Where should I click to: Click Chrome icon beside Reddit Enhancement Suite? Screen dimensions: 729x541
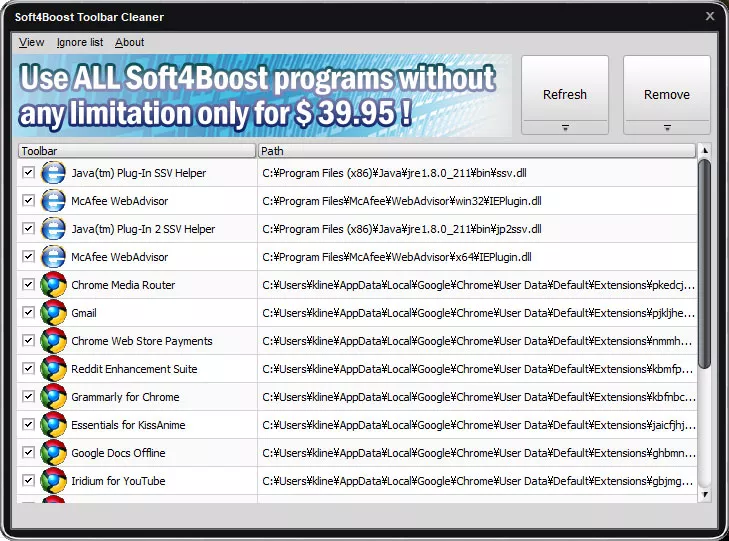point(53,369)
